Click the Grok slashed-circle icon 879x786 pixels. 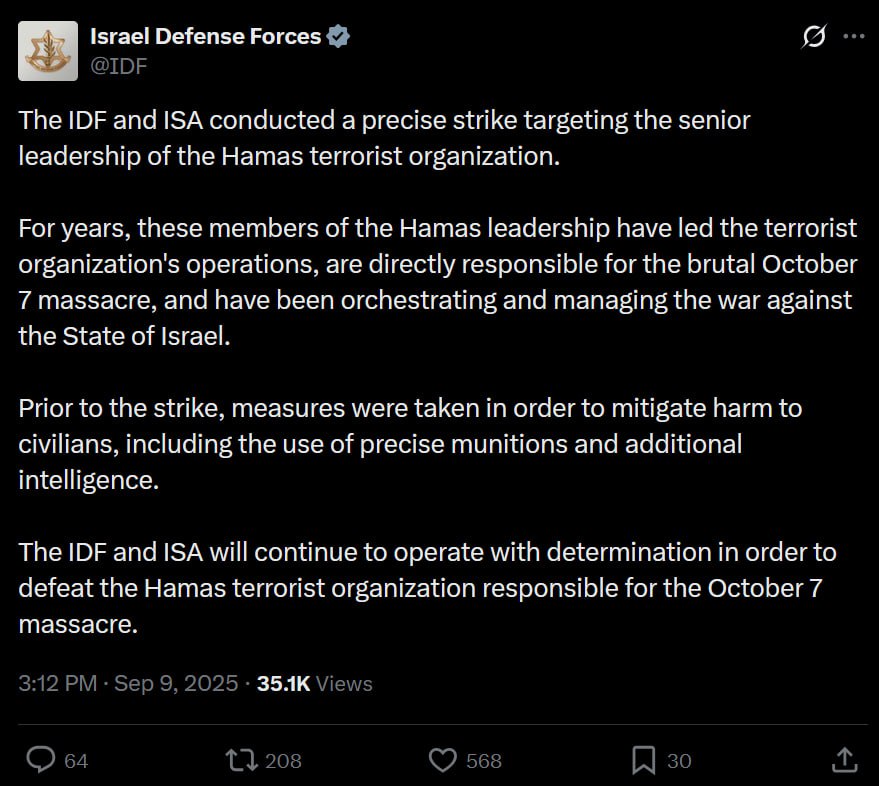pos(813,36)
